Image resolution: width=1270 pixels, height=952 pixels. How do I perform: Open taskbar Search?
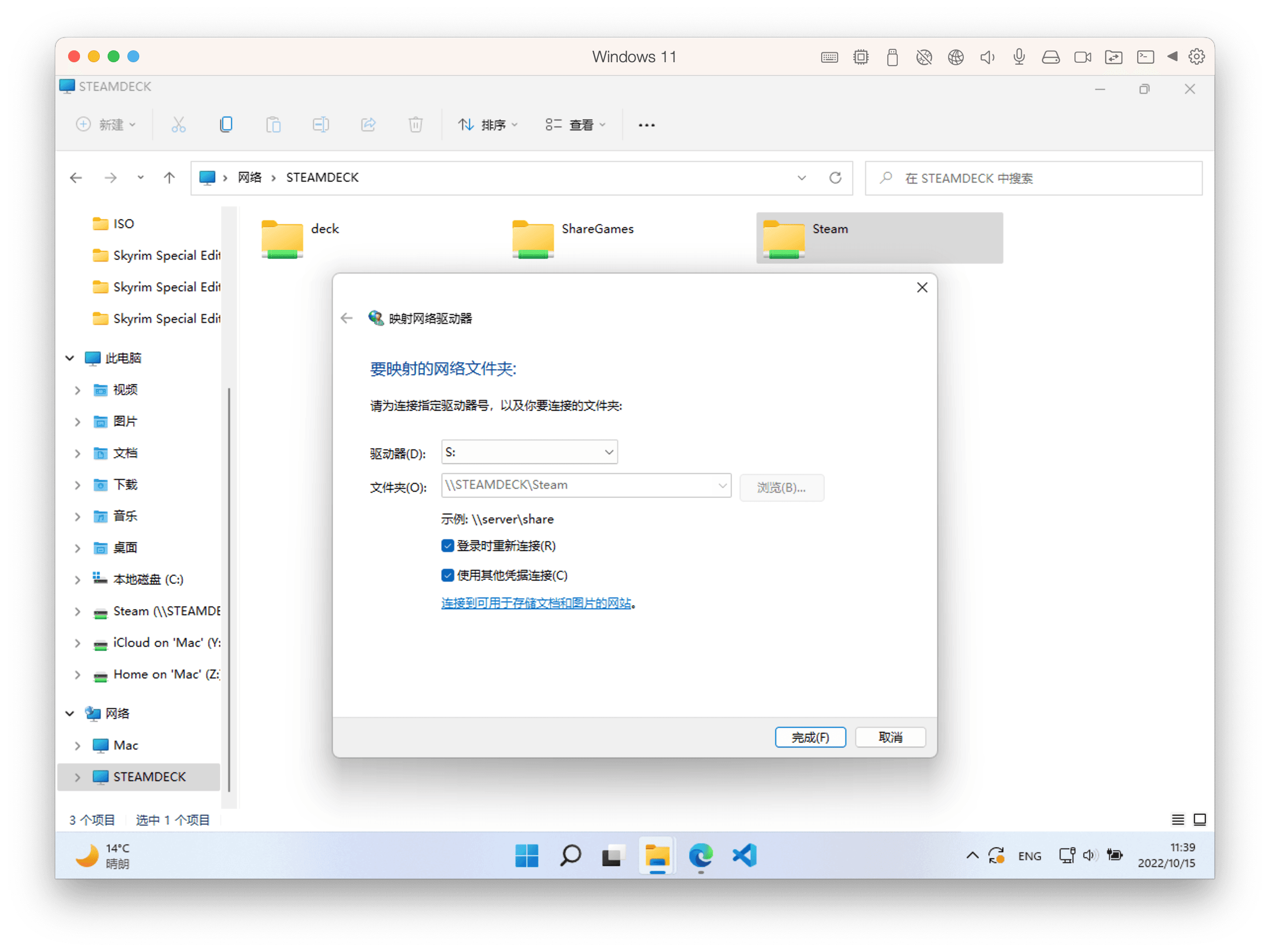pyautogui.click(x=570, y=856)
